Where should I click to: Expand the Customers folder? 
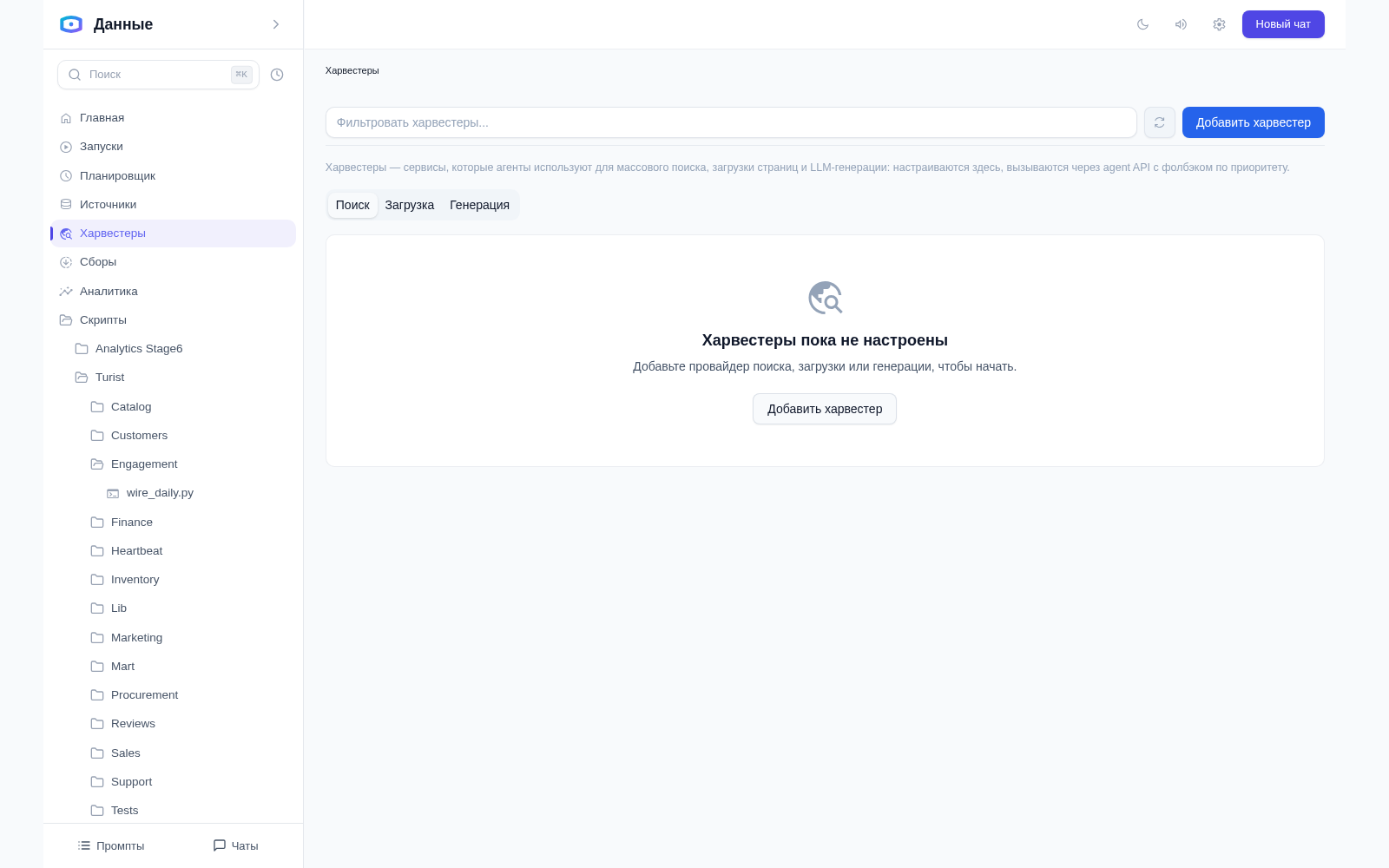(x=189, y=436)
